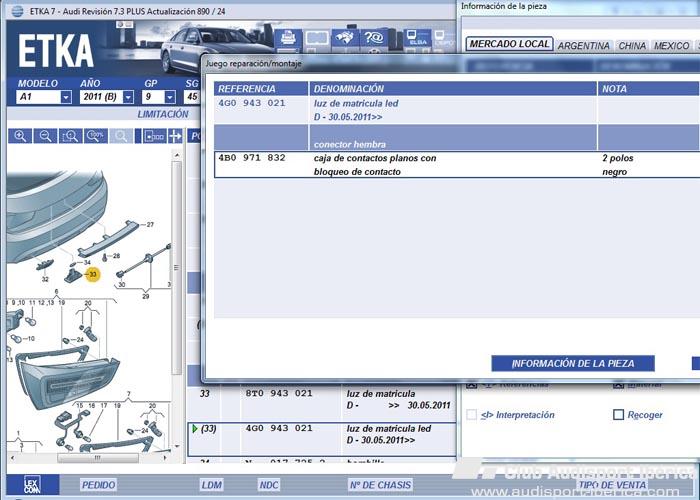Open the MODELO dropdown arrow

click(x=66, y=97)
